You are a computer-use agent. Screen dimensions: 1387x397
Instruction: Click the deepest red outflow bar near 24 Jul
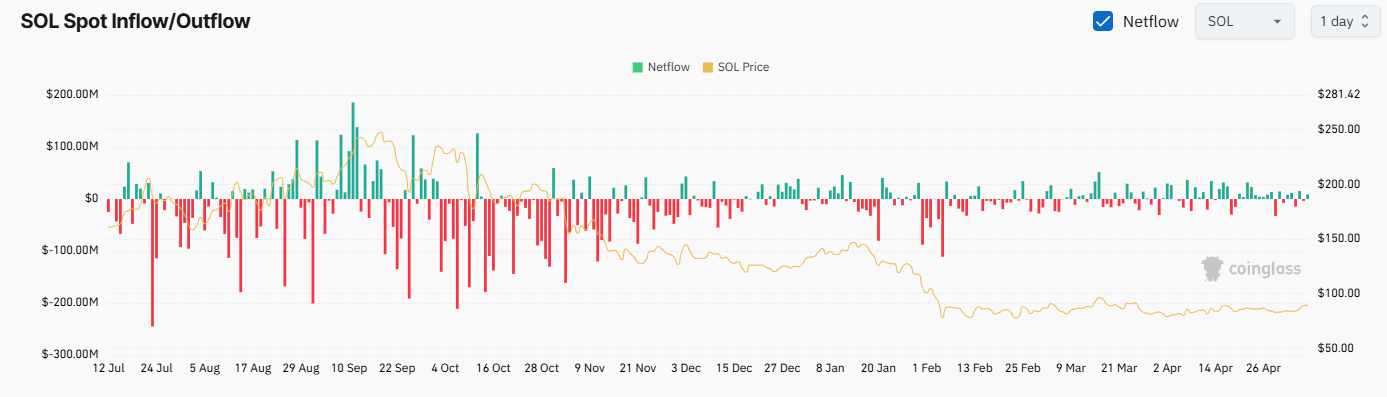click(x=152, y=262)
